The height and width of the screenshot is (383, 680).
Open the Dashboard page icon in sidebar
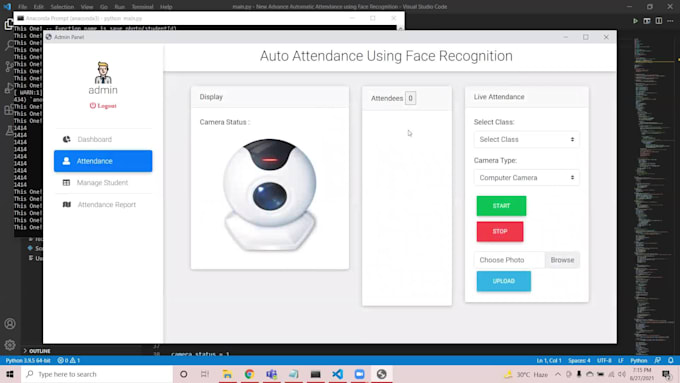[66, 139]
